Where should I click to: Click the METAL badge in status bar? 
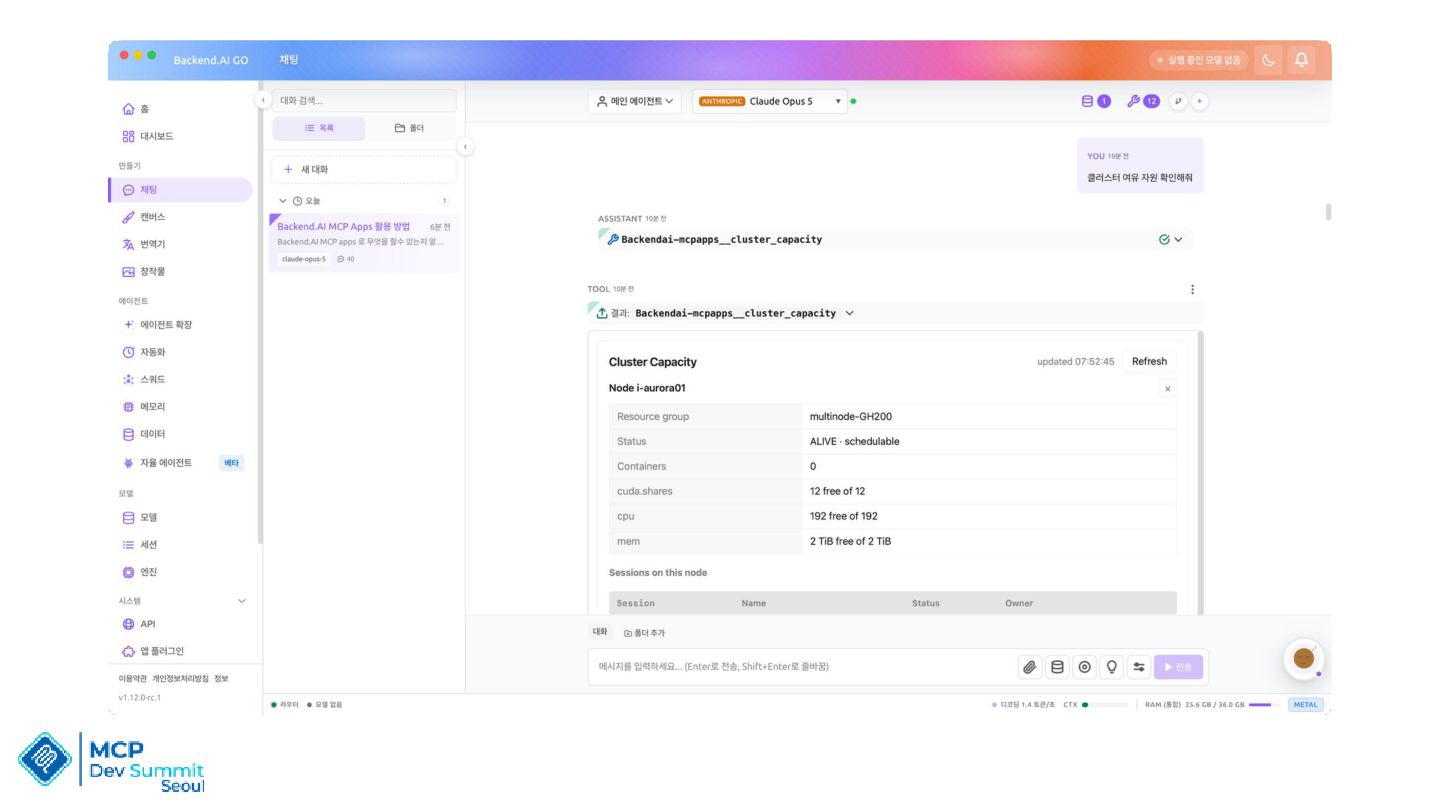point(1306,705)
